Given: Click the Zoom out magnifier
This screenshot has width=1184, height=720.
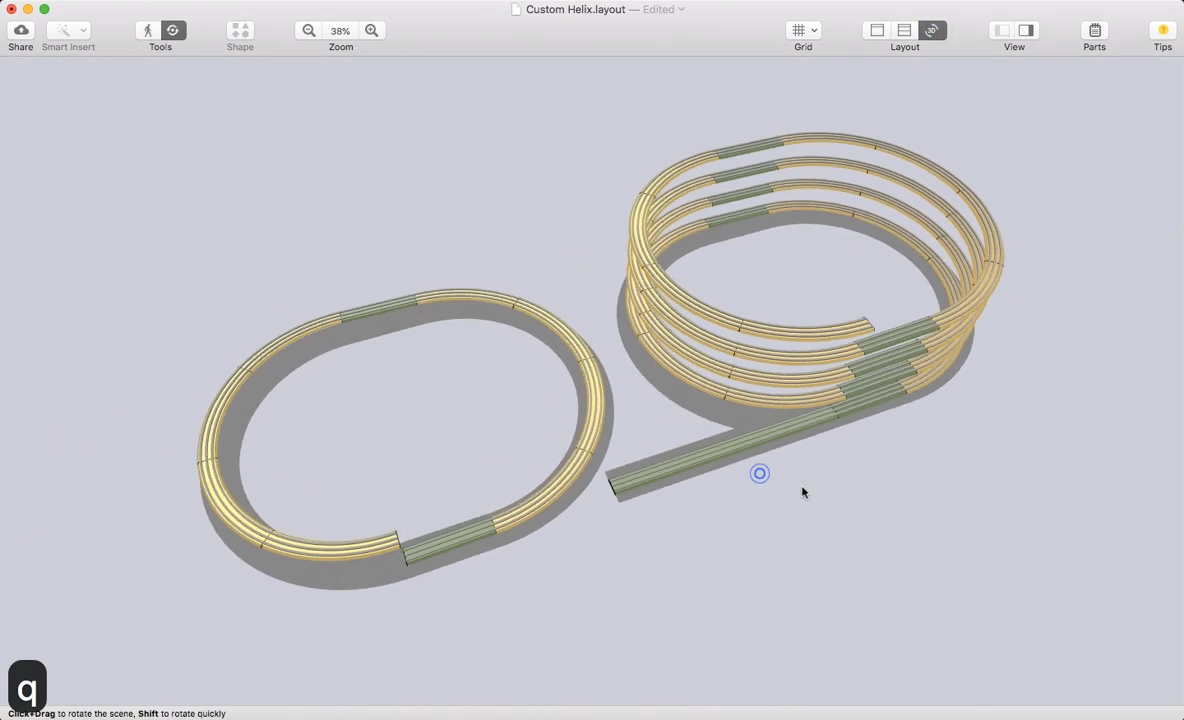Looking at the screenshot, I should point(309,30).
